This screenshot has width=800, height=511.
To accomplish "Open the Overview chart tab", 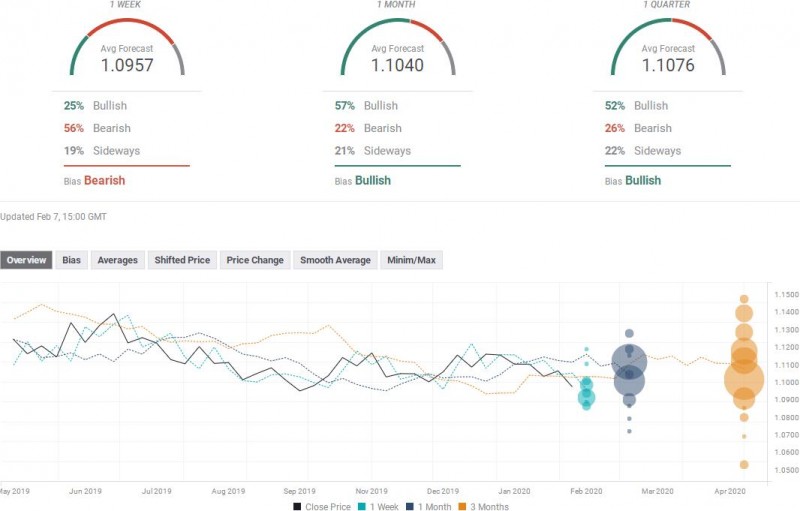I will click(26, 260).
